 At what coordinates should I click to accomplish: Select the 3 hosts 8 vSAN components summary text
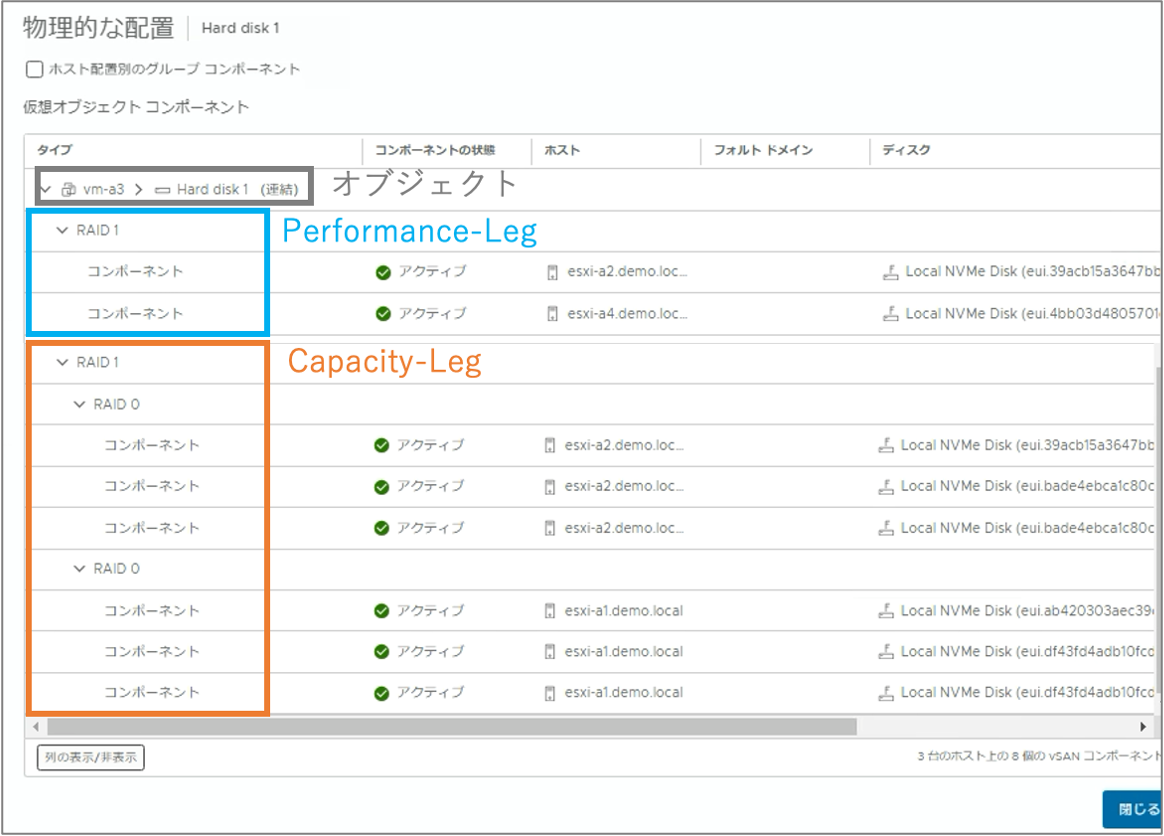pos(1039,756)
